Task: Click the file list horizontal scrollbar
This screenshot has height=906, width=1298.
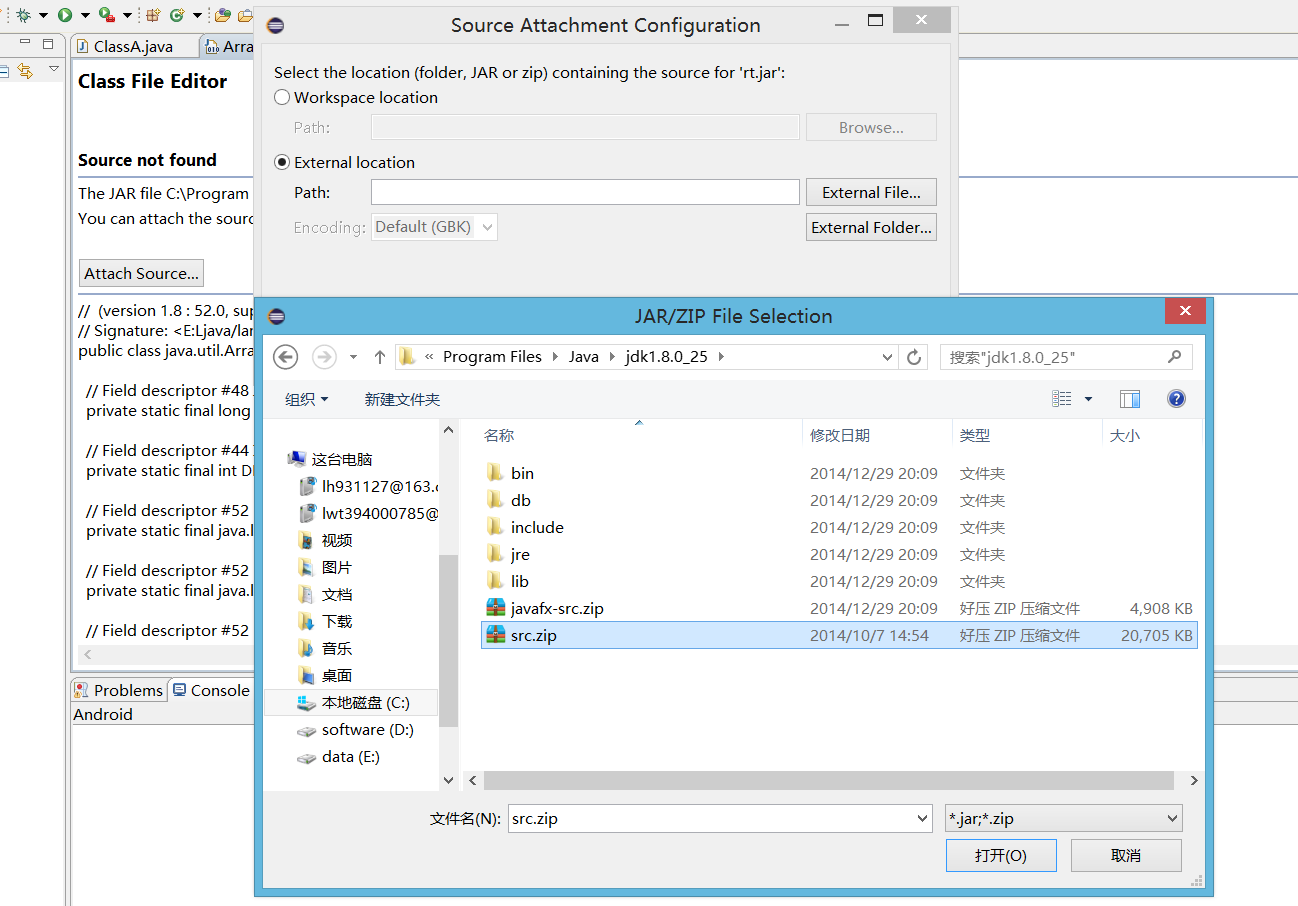Action: tap(830, 780)
